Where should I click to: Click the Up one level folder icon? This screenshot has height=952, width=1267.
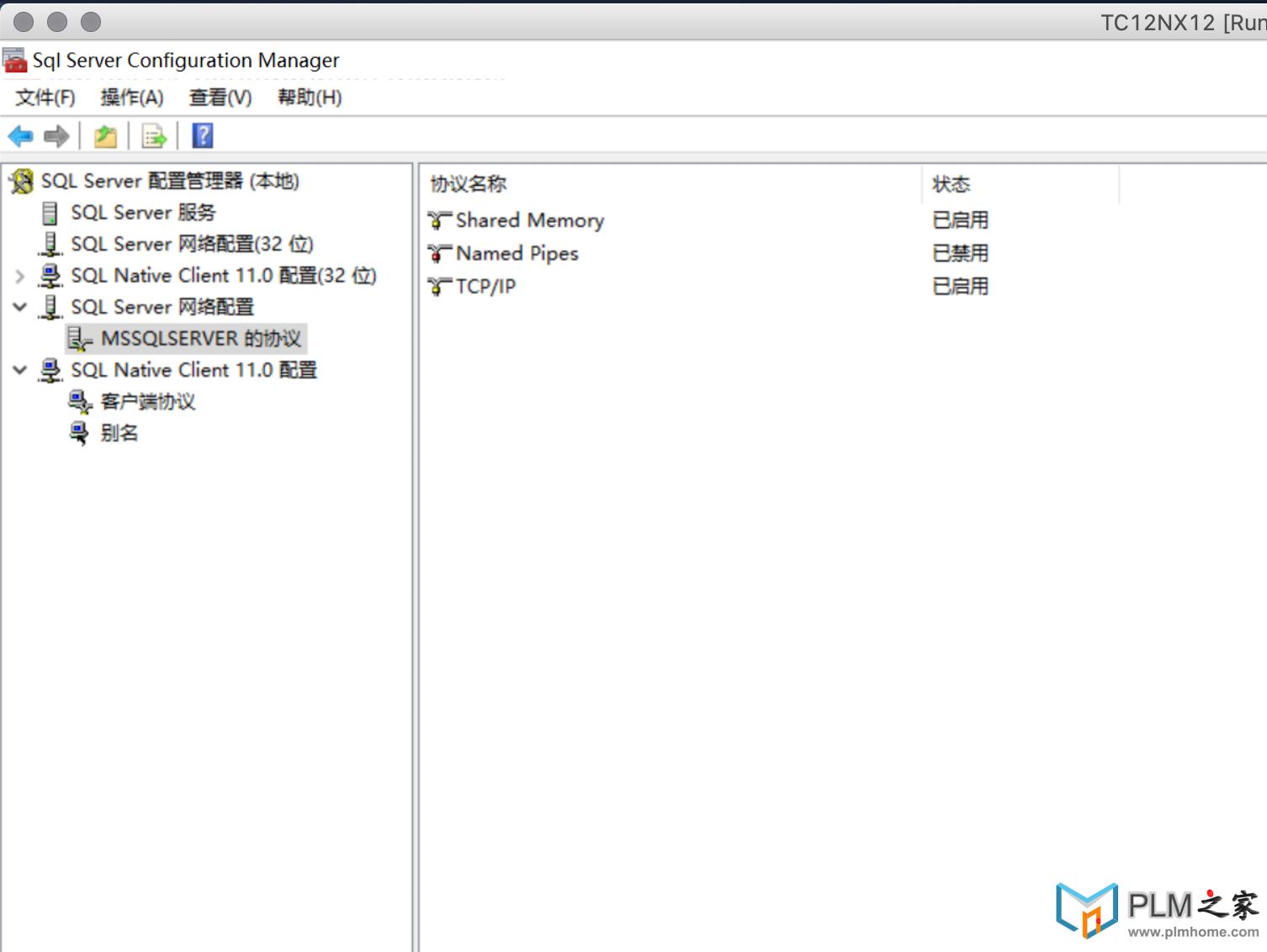(105, 135)
